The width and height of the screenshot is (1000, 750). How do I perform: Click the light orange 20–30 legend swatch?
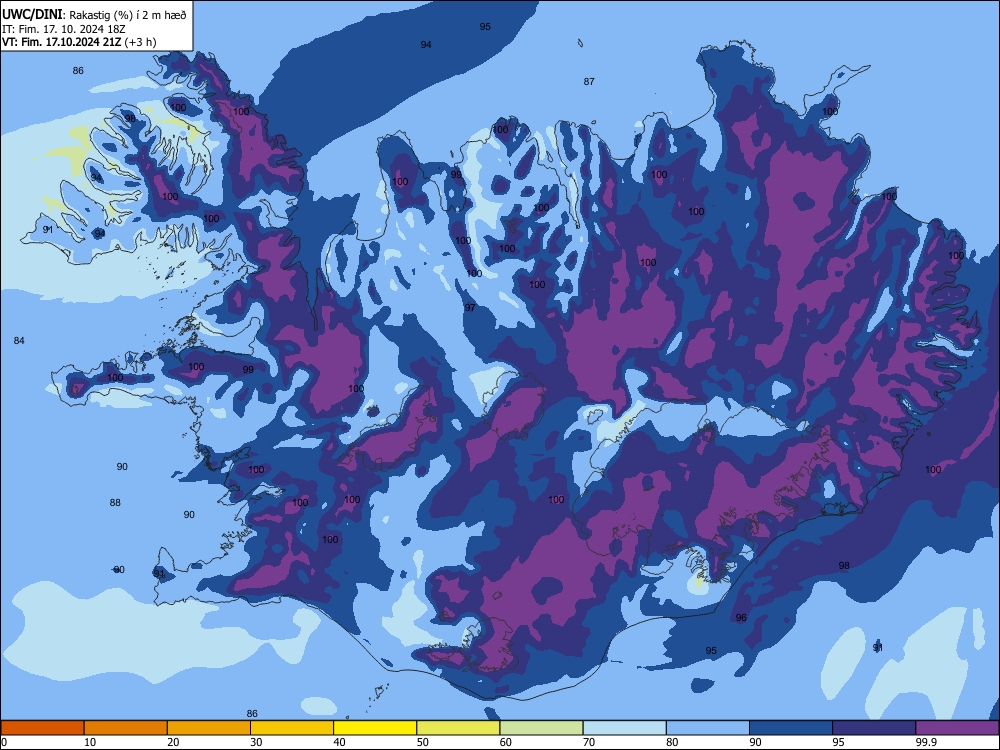click(209, 728)
